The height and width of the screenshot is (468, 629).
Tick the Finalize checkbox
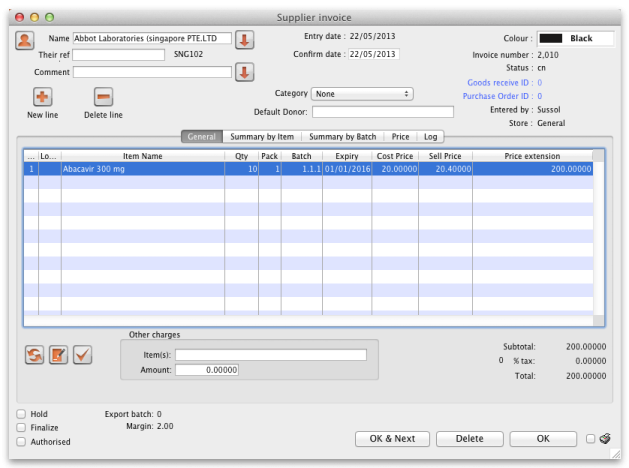(22, 427)
